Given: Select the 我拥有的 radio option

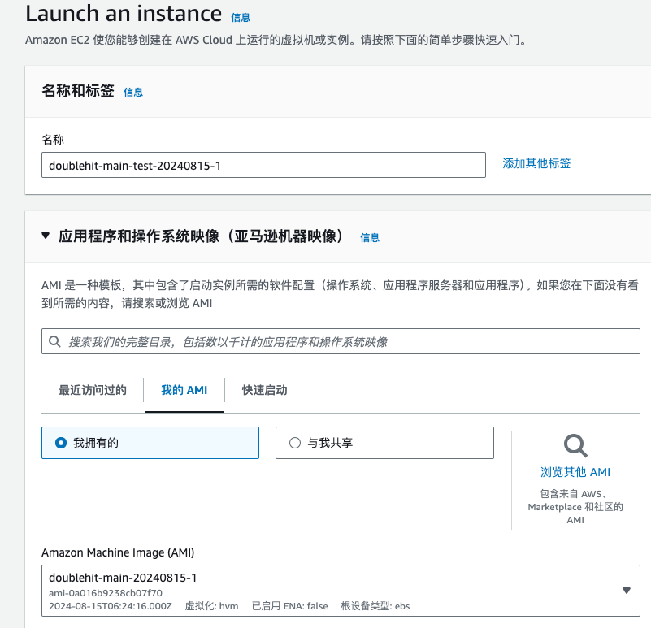Looking at the screenshot, I should coord(61,442).
